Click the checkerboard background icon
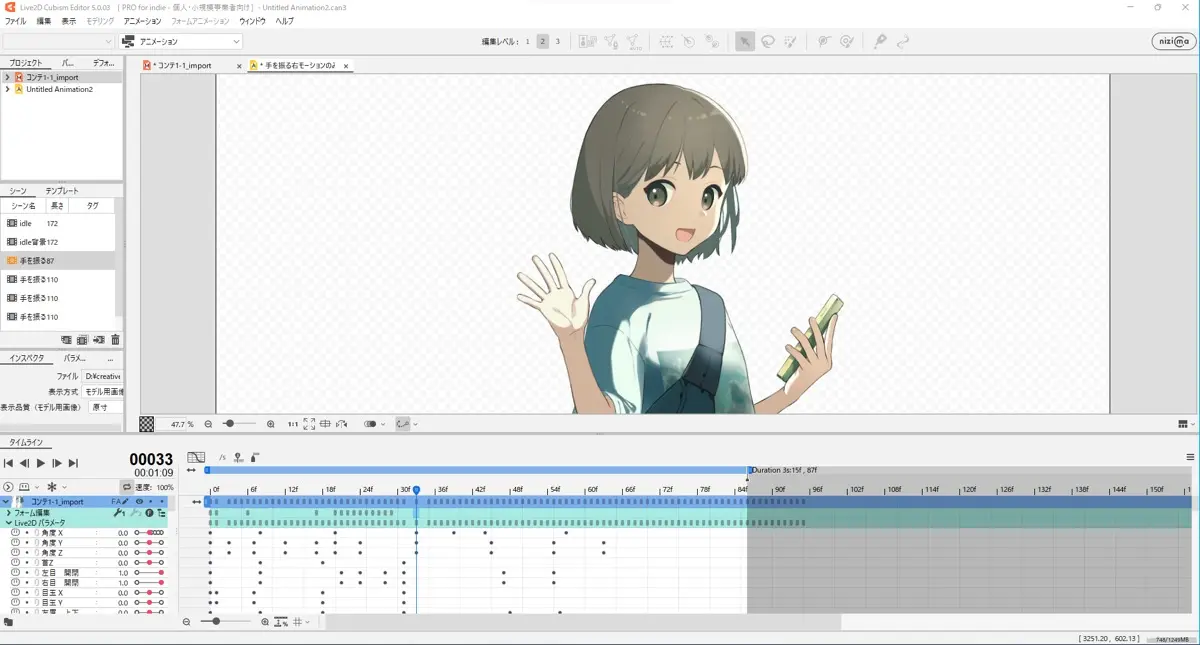The image size is (1200, 645). coord(147,424)
